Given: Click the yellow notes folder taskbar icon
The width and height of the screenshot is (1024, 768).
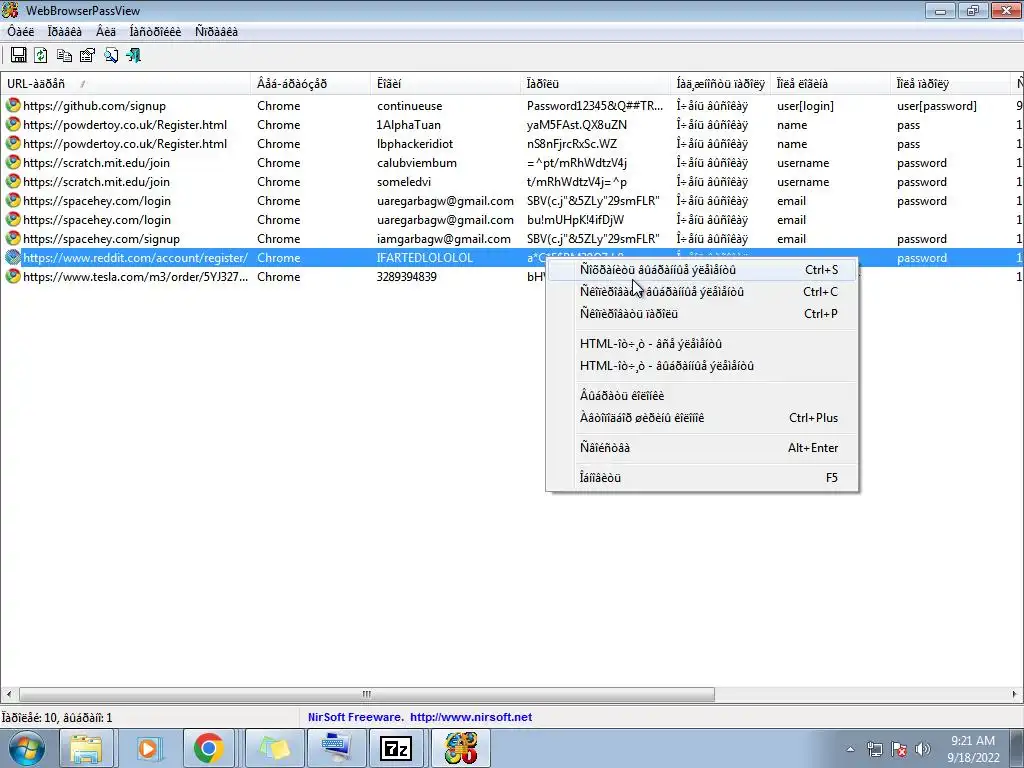Looking at the screenshot, I should pos(274,748).
